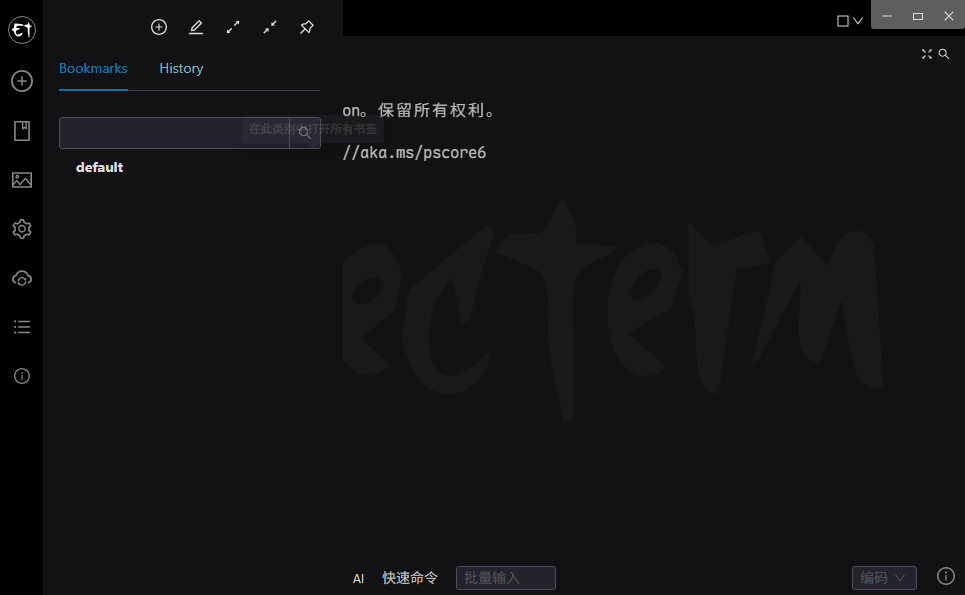
Task: Switch to the History tab
Action: 181,68
